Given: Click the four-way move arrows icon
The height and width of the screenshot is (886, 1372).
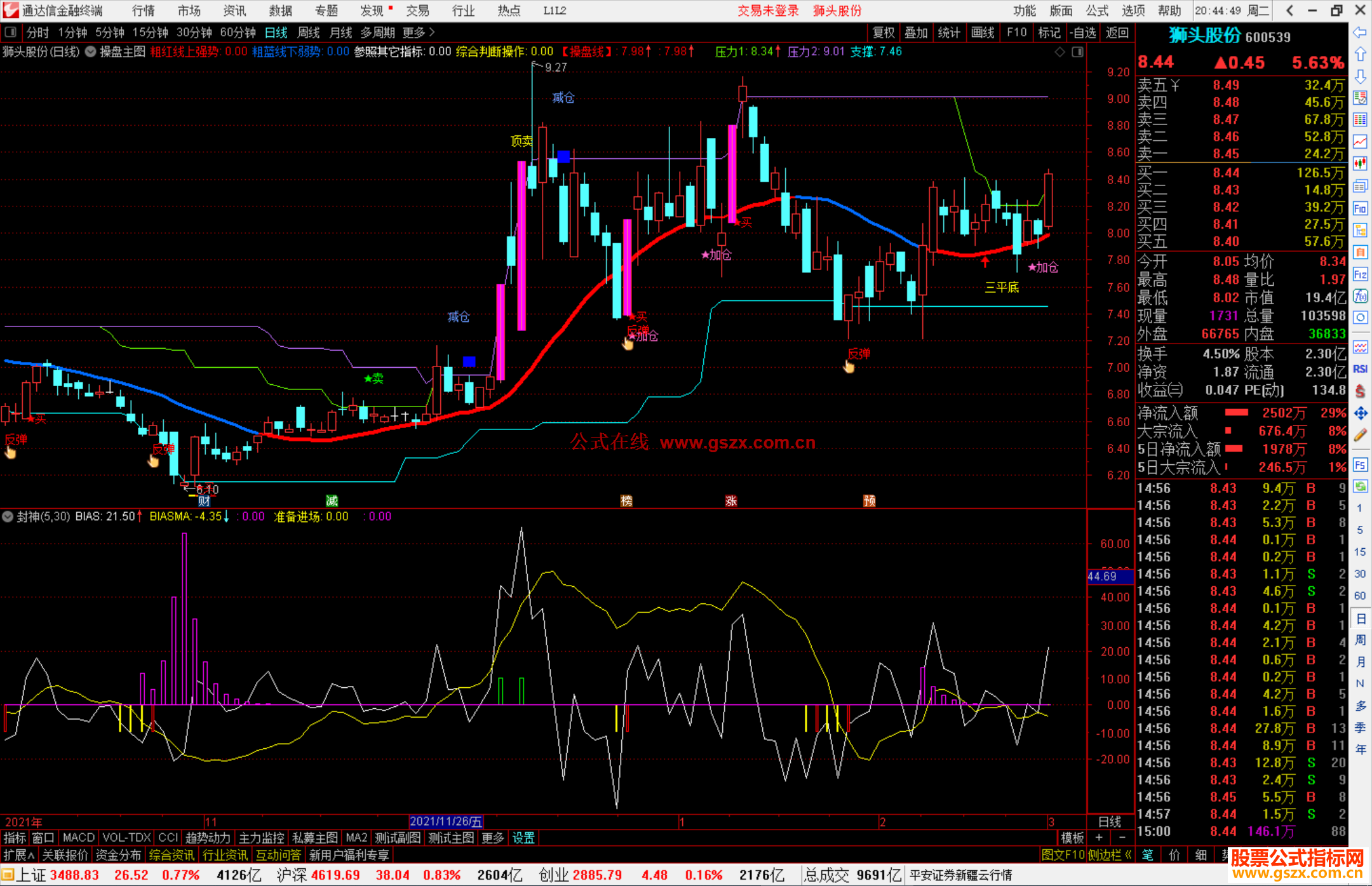Looking at the screenshot, I should 1360,413.
